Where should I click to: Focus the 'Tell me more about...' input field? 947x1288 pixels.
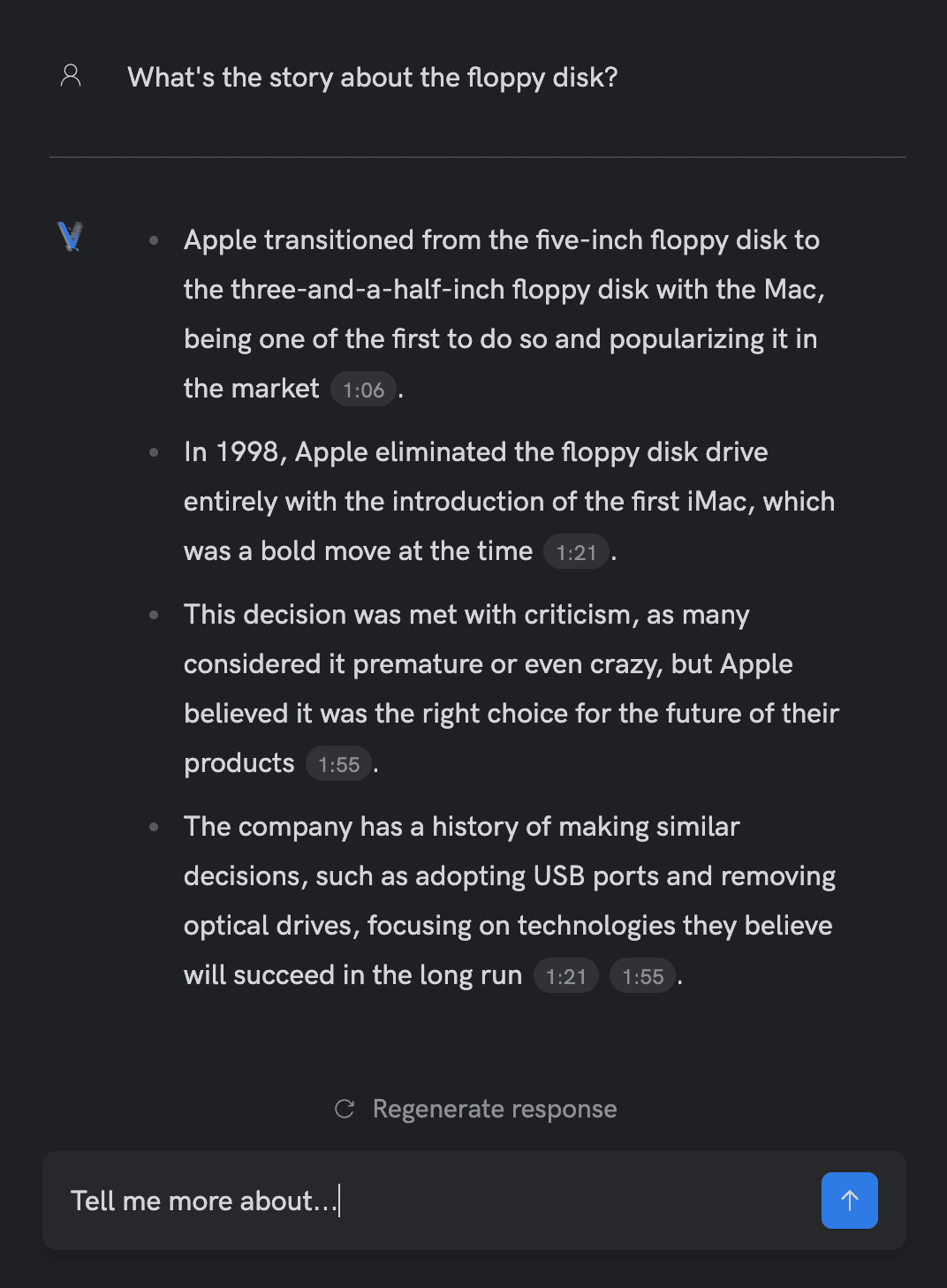[424, 1201]
